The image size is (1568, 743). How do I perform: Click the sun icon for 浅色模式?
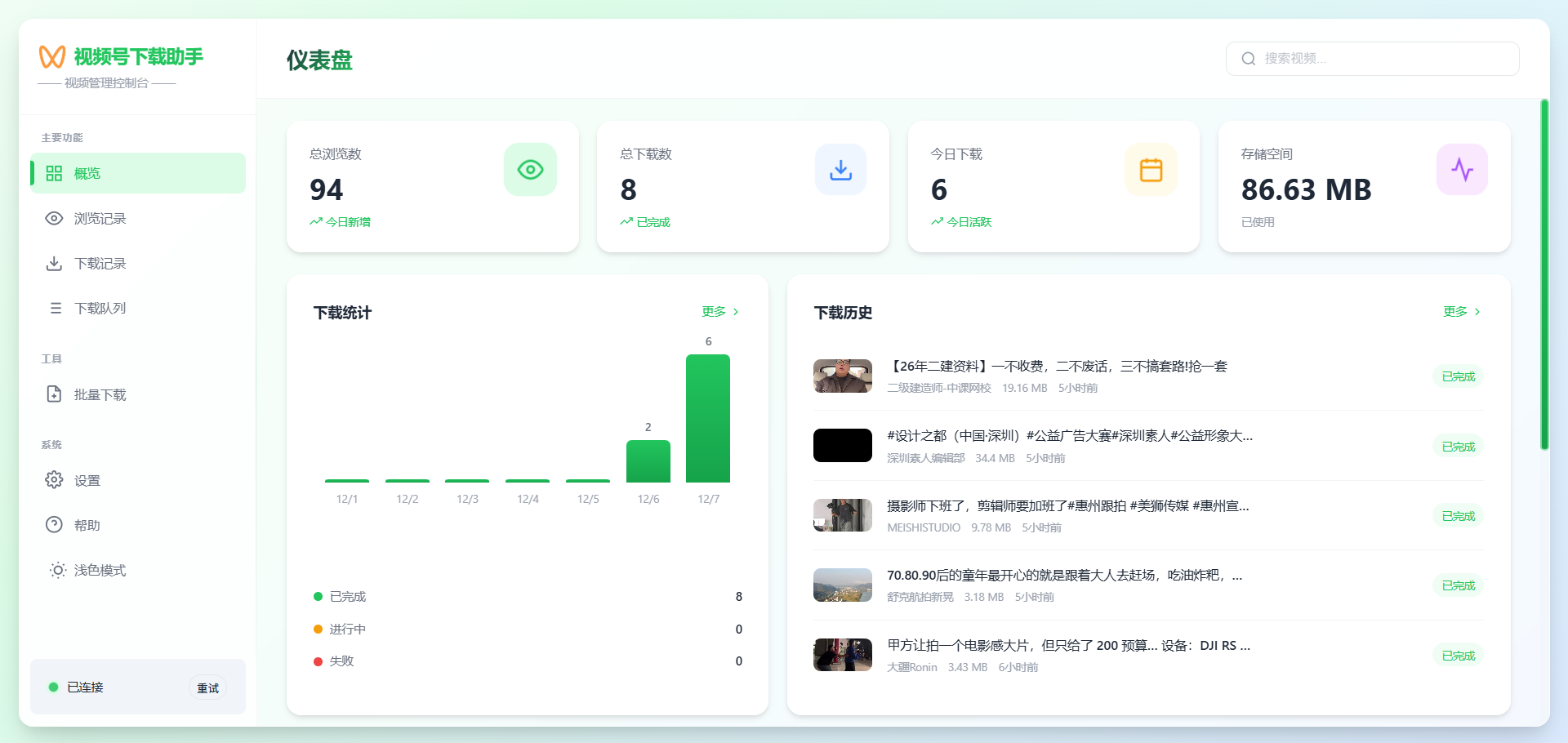tap(57, 570)
